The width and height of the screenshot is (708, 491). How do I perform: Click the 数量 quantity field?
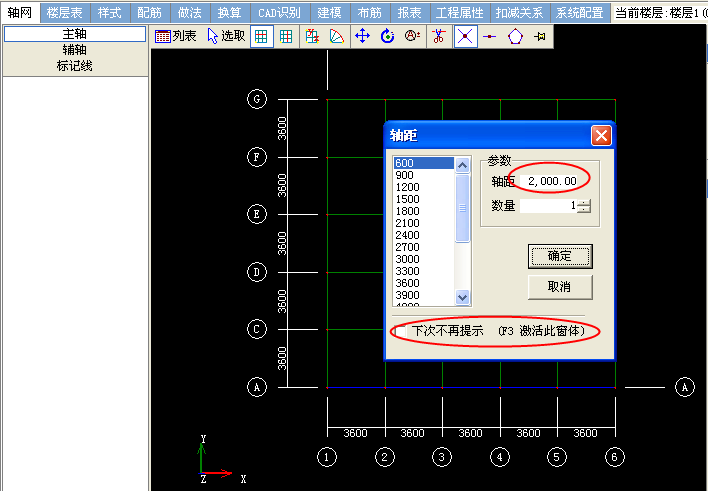549,206
